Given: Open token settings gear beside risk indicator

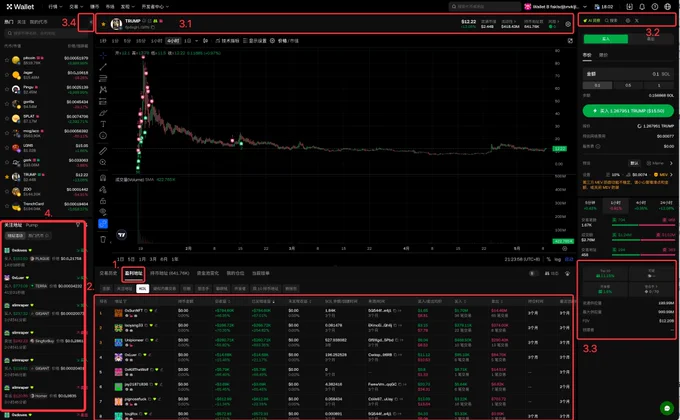Looking at the screenshot, I should pyautogui.click(x=568, y=24).
